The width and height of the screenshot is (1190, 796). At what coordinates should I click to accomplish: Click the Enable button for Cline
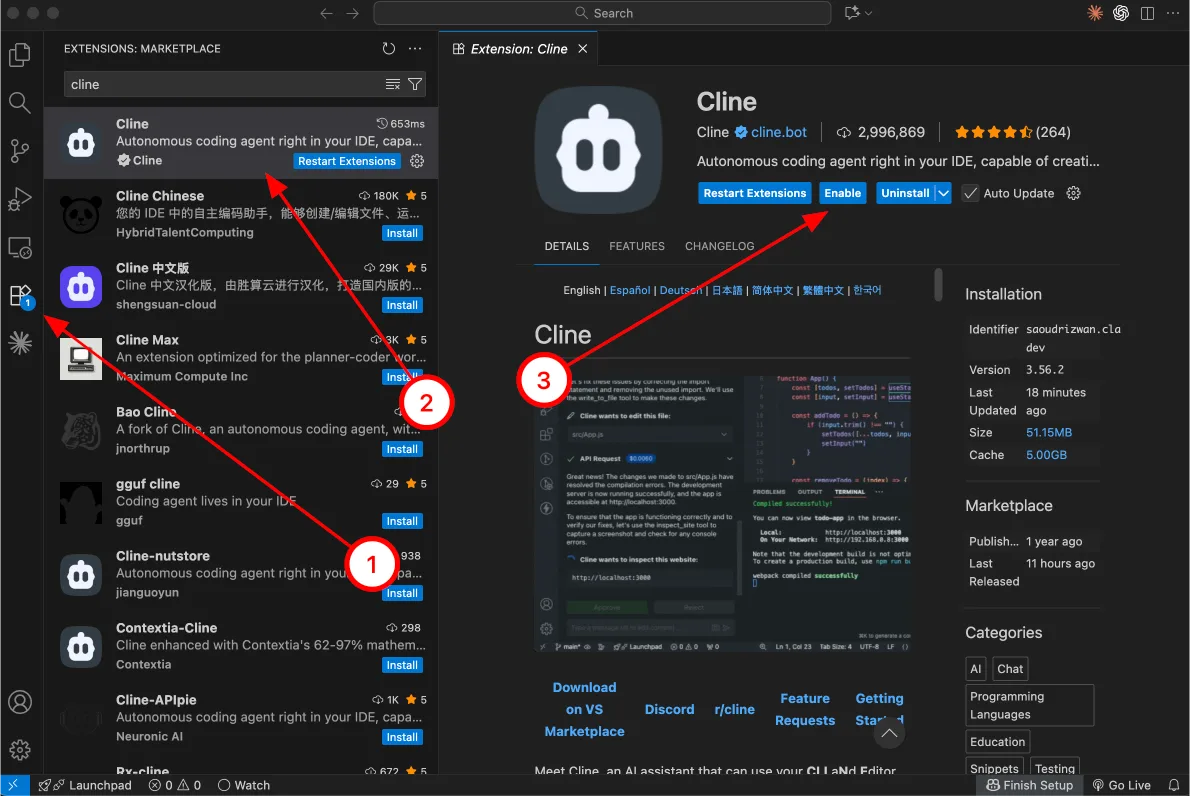(842, 193)
